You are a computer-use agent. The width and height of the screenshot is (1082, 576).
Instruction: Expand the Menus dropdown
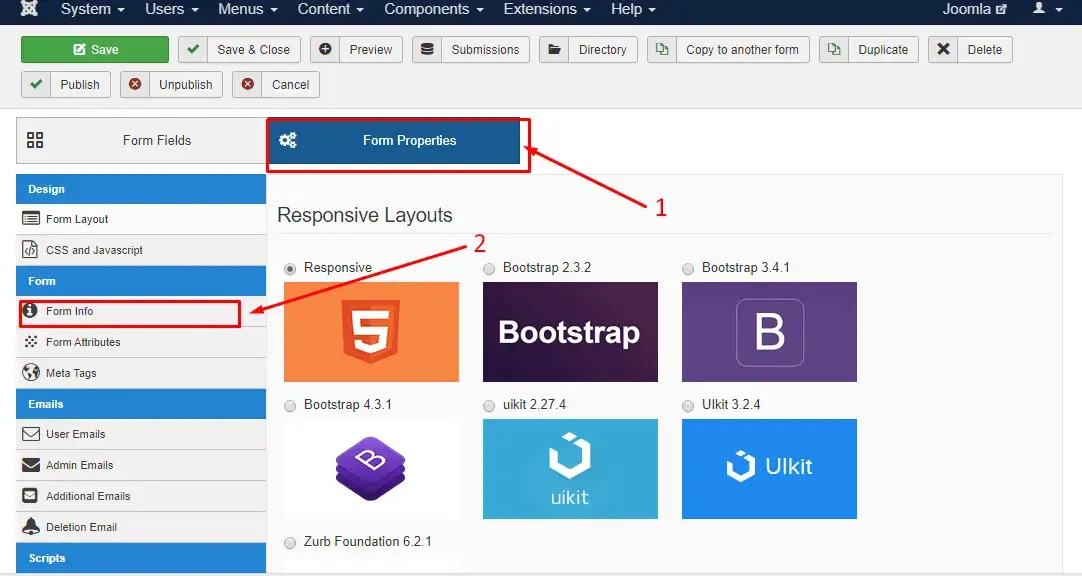[x=248, y=9]
